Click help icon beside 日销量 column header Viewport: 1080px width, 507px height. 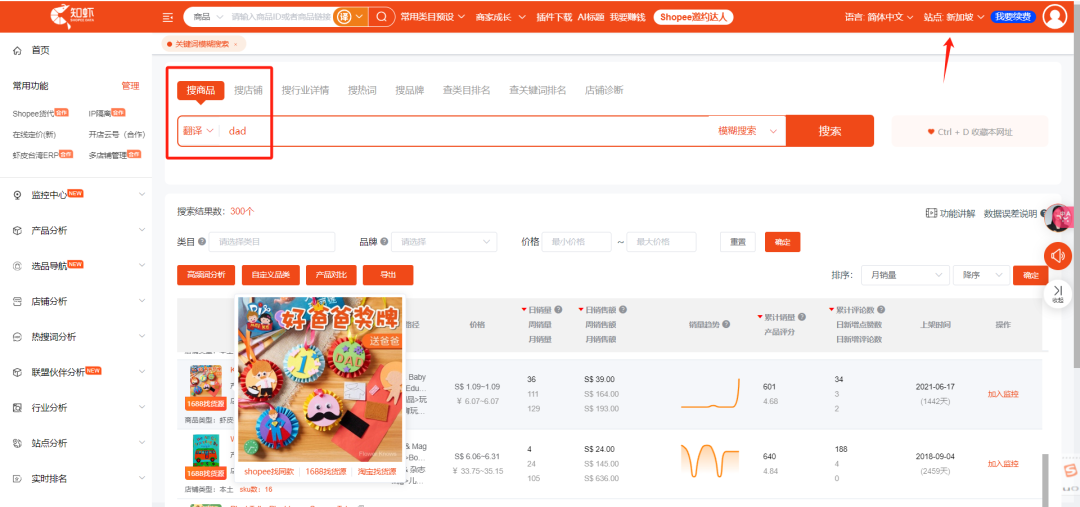coord(559,310)
